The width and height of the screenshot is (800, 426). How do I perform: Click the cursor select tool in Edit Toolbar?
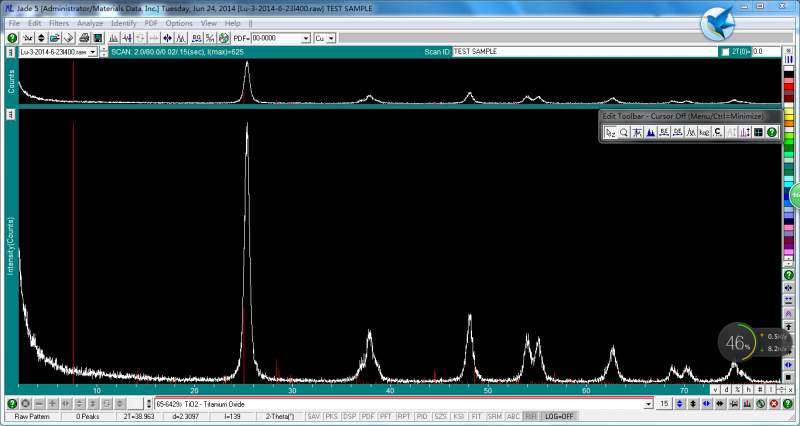click(609, 131)
